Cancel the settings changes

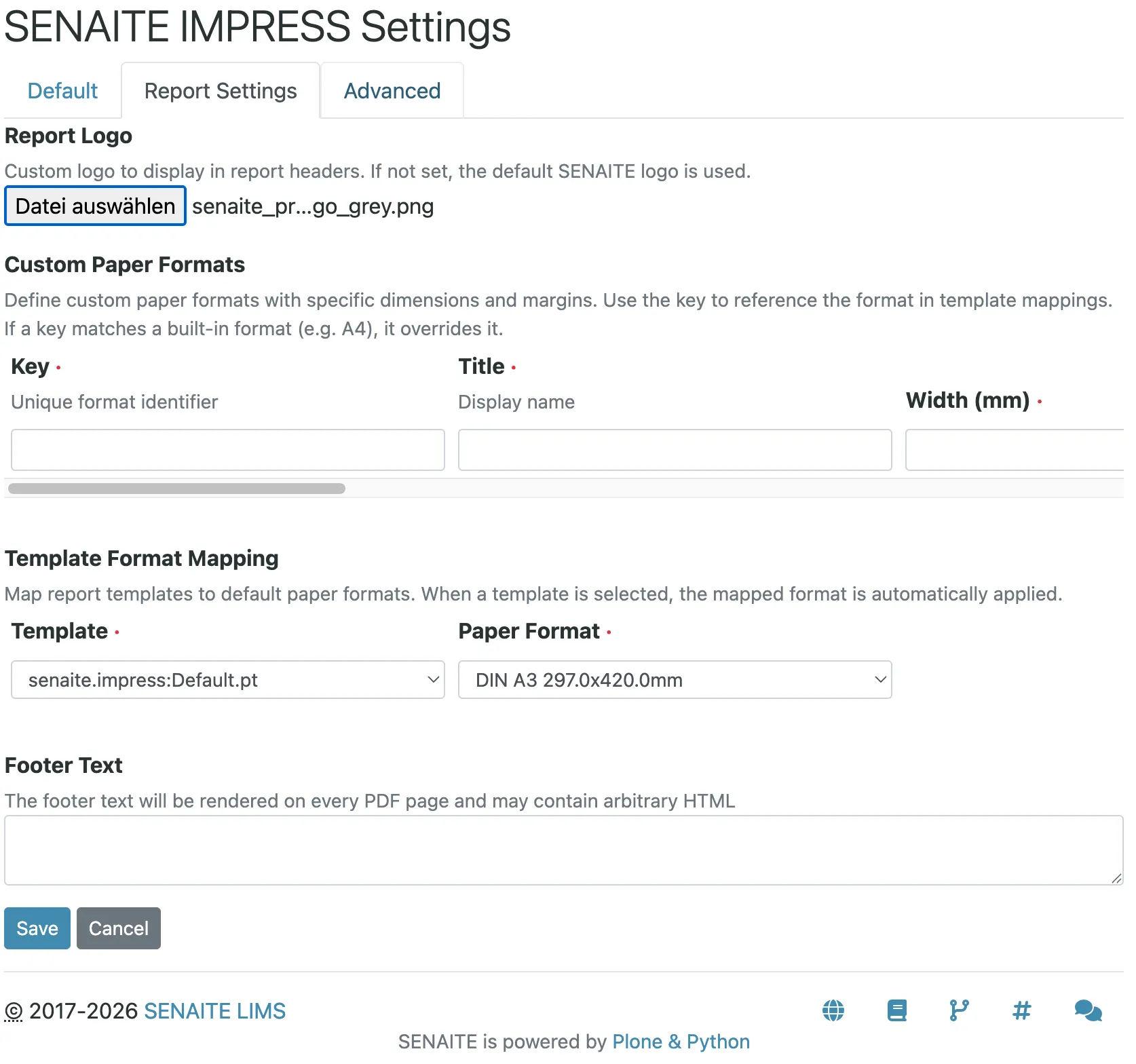[x=119, y=928]
